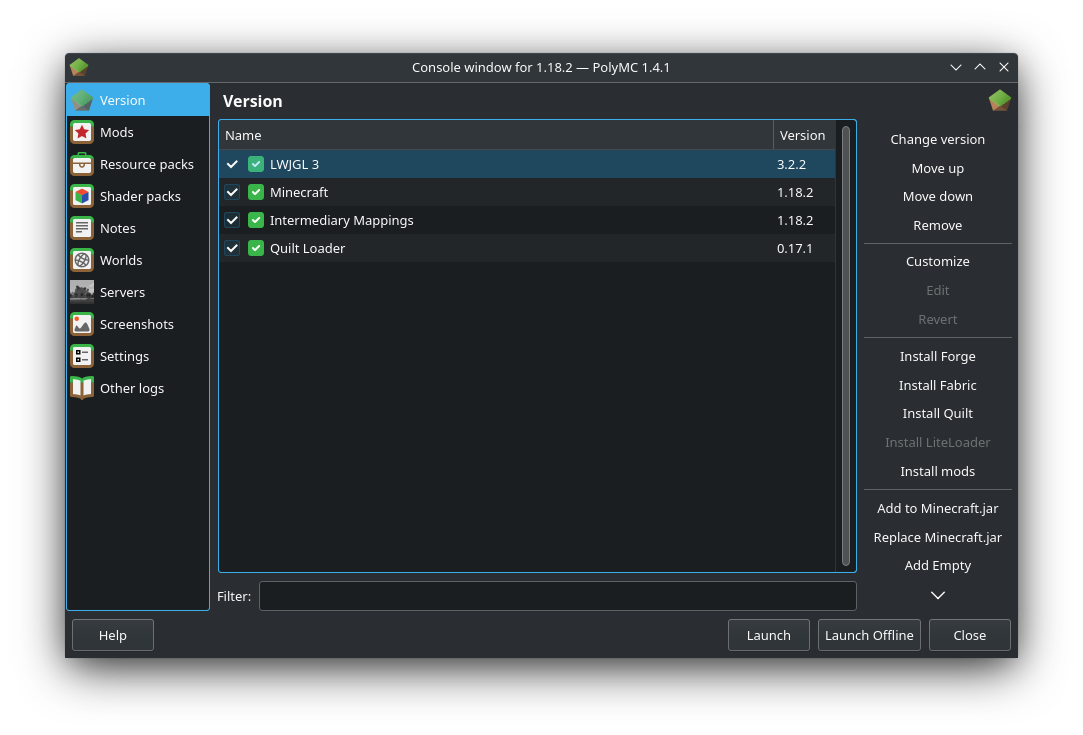Select the Screenshots picture icon

pyautogui.click(x=82, y=324)
